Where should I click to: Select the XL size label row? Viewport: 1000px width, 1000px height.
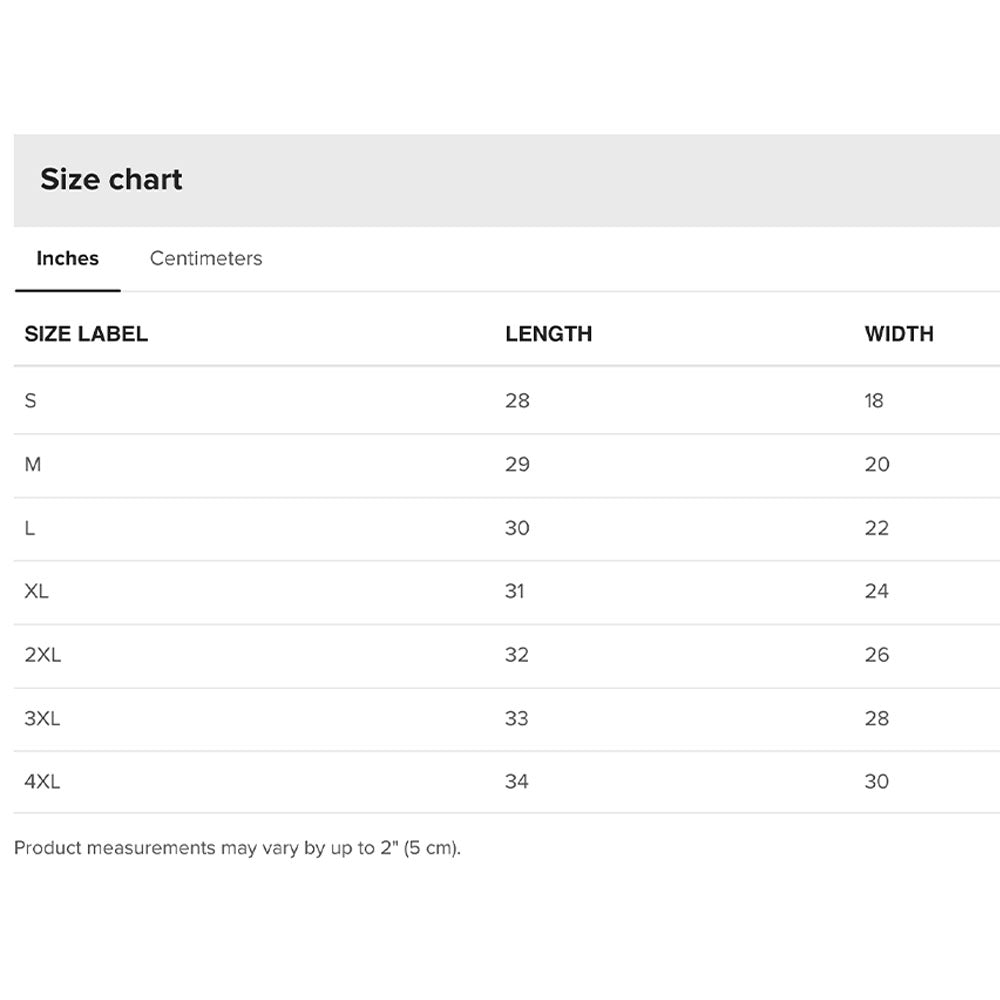tap(36, 591)
